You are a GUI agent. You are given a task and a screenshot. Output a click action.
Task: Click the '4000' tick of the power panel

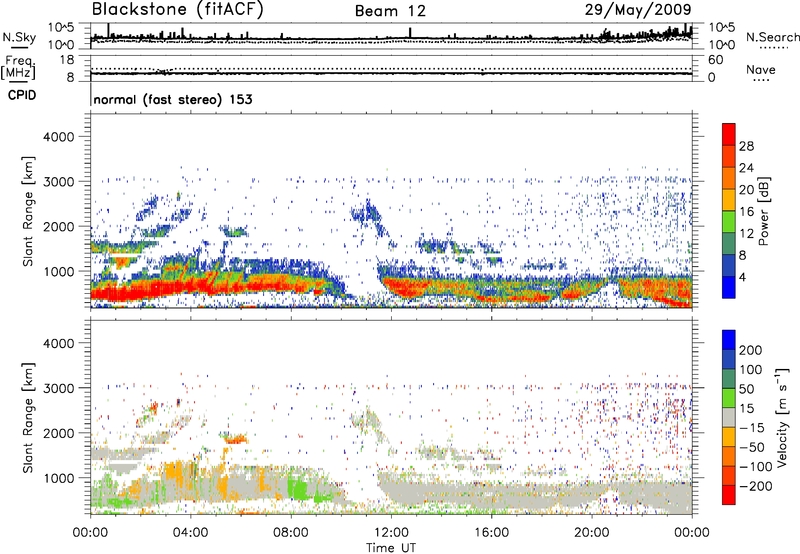[x=58, y=137]
